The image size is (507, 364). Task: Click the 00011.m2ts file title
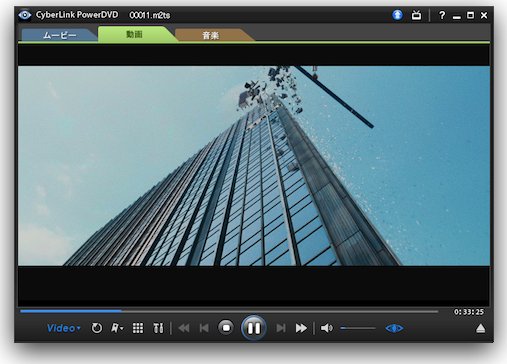tap(150, 15)
